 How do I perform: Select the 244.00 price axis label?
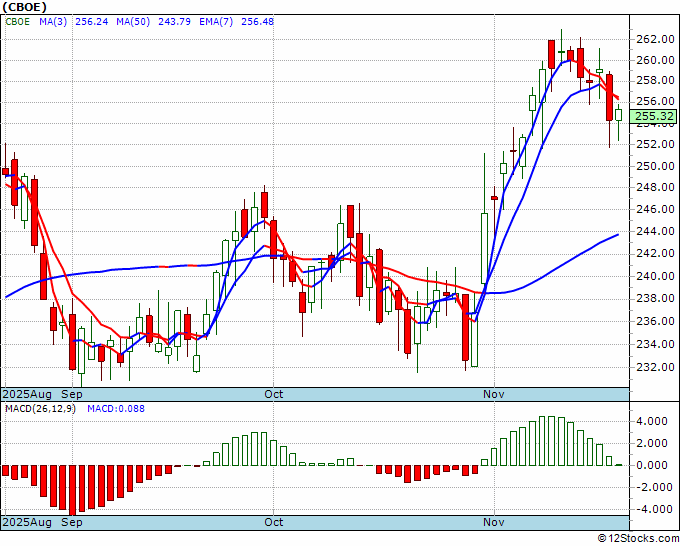click(655, 232)
